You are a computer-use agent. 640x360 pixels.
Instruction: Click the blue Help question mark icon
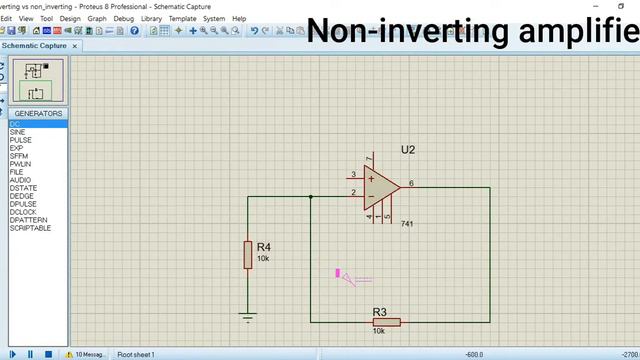click(x=134, y=31)
